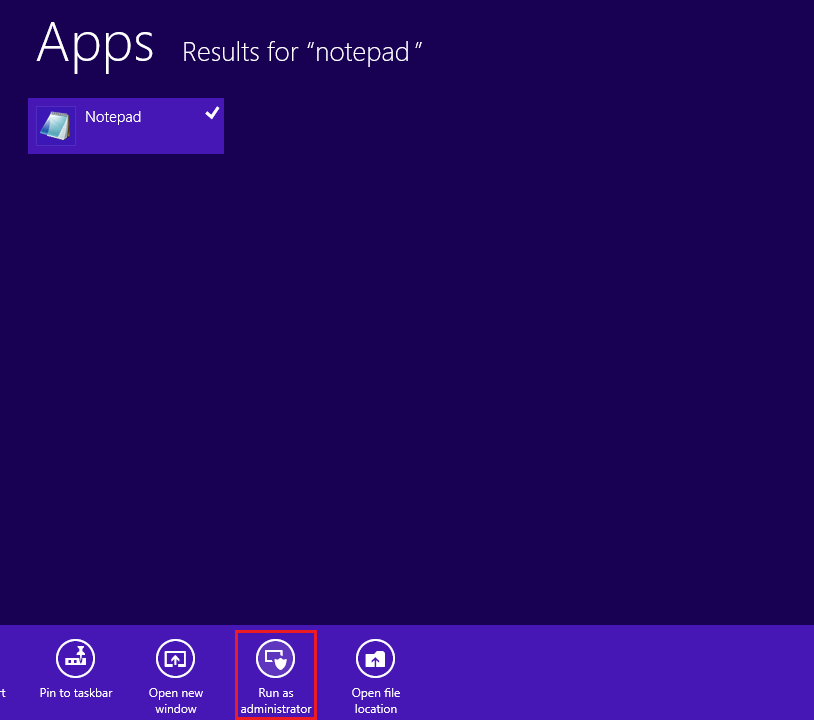The width and height of the screenshot is (814, 720).
Task: Uncheck the Notepad tile checkmark
Action: [x=212, y=112]
